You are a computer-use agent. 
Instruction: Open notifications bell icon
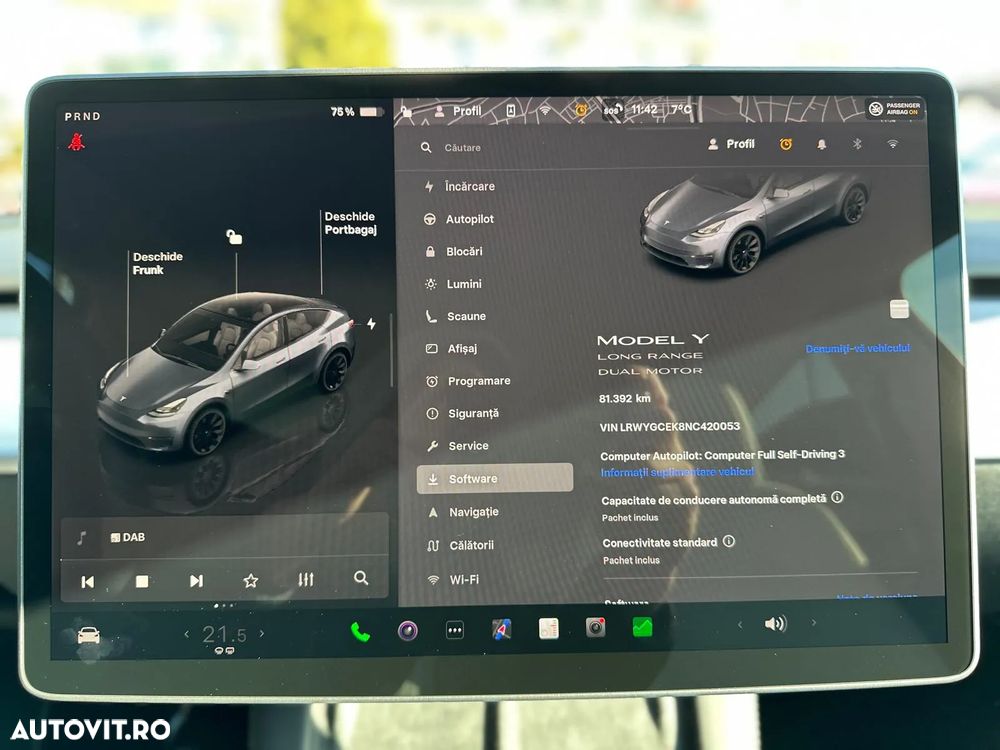pos(821,144)
